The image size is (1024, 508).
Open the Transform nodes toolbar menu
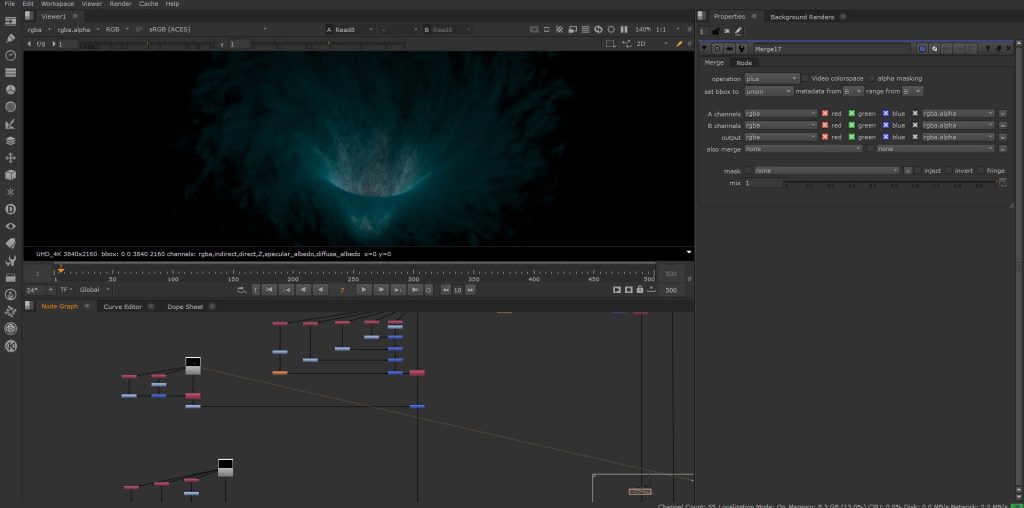coord(10,158)
